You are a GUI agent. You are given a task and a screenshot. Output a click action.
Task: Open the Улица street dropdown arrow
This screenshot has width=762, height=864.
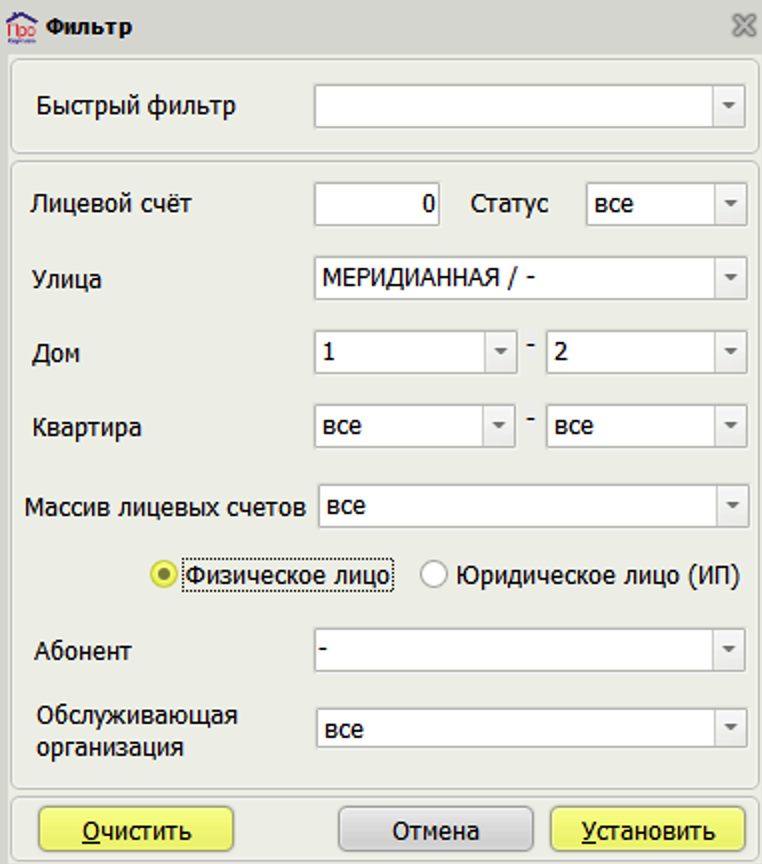[x=730, y=278]
